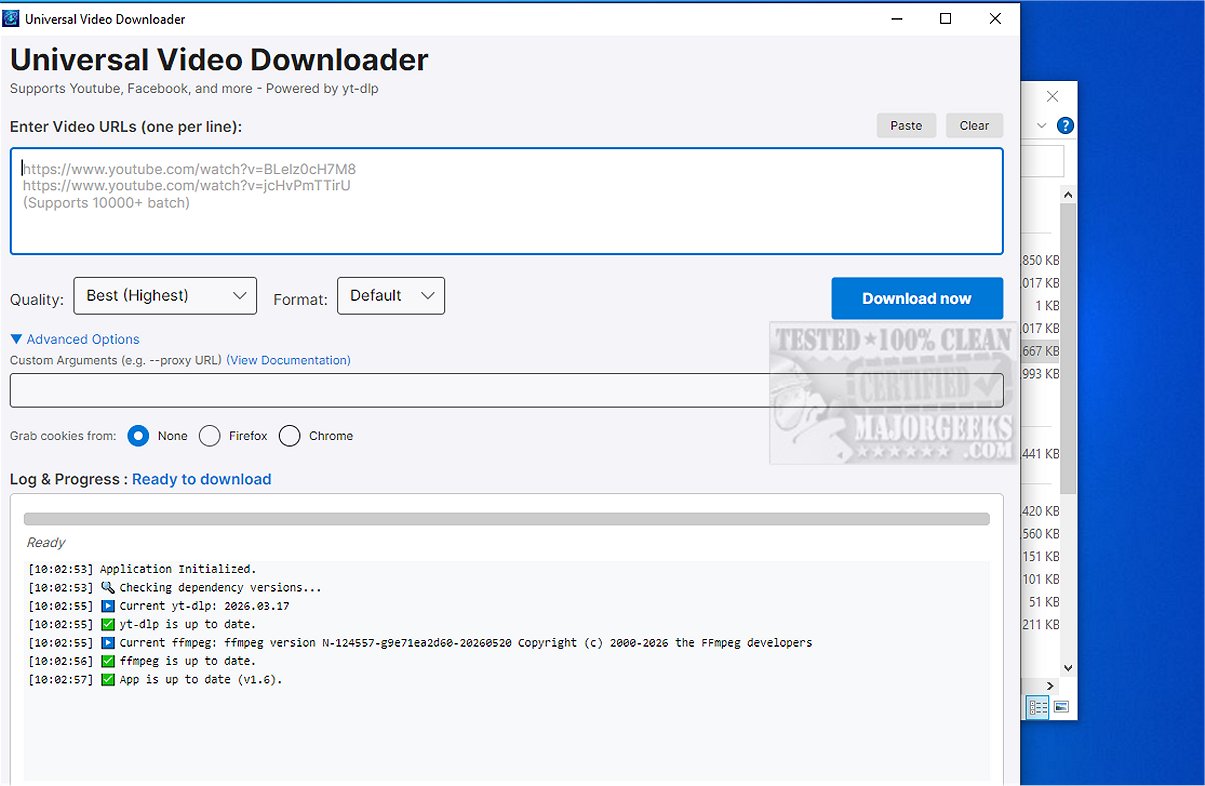Click the blue play icon beside Current ffmpeg
Screen dimensions: 1205x786
point(108,643)
